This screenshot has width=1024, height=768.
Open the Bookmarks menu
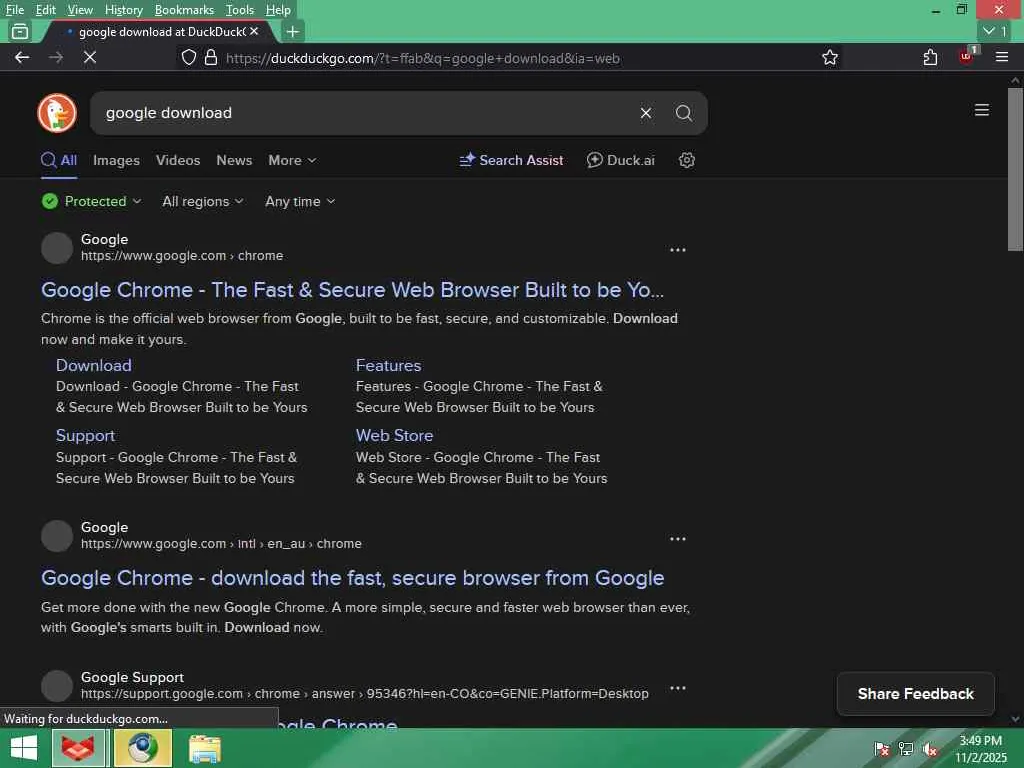point(184,10)
